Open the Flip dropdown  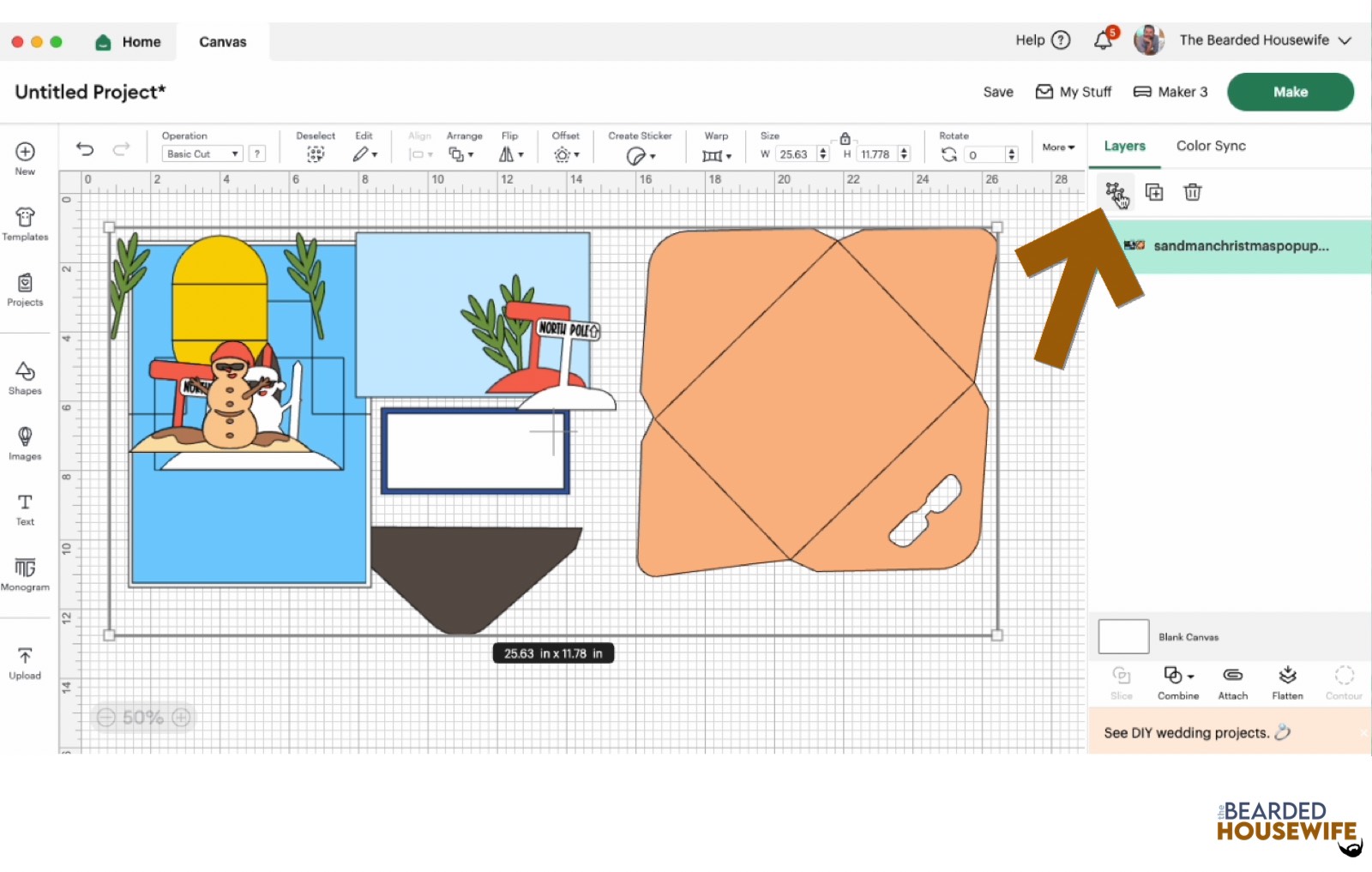coord(511,154)
